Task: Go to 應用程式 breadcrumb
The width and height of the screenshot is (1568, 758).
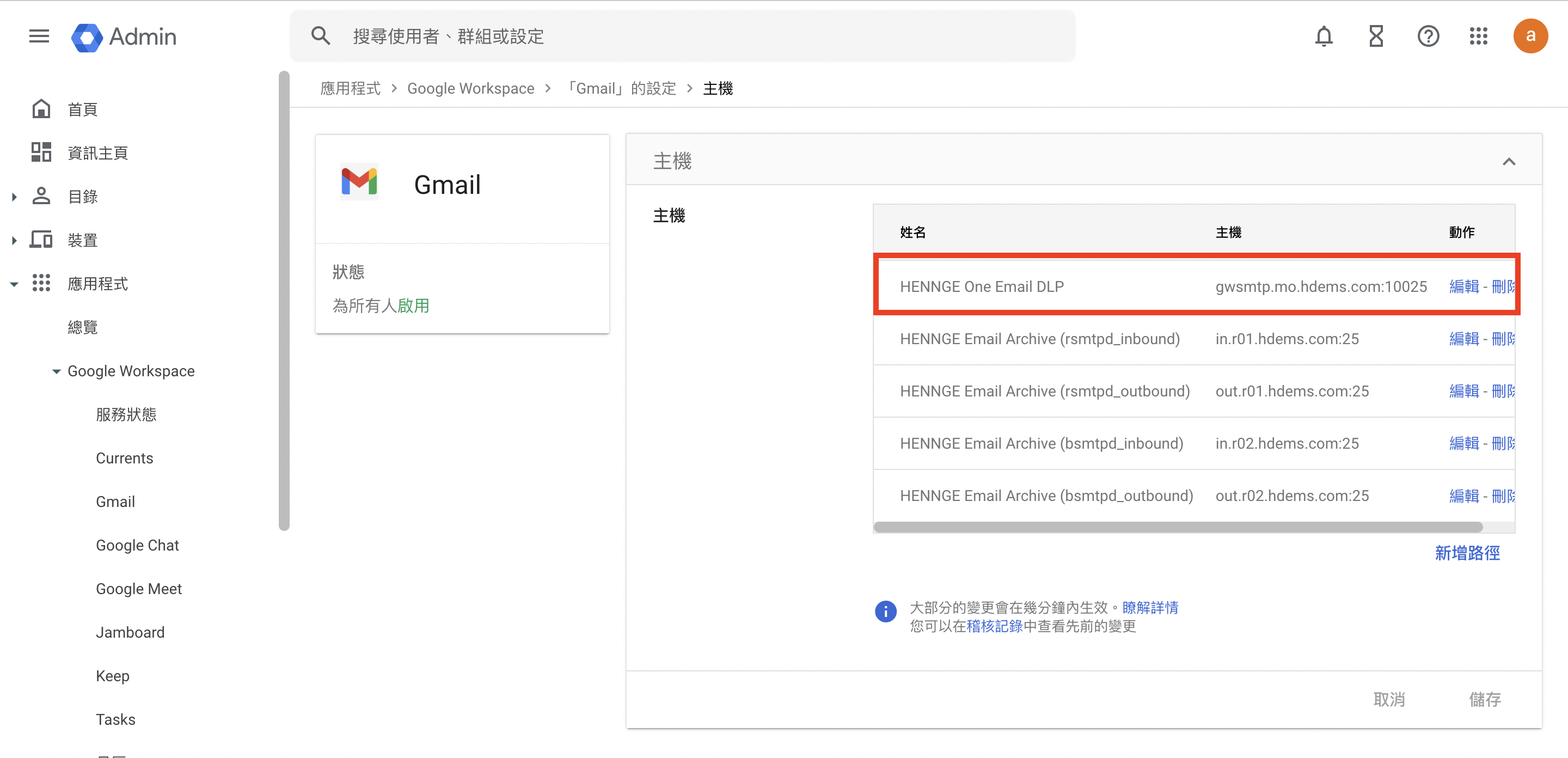Action: [x=350, y=88]
